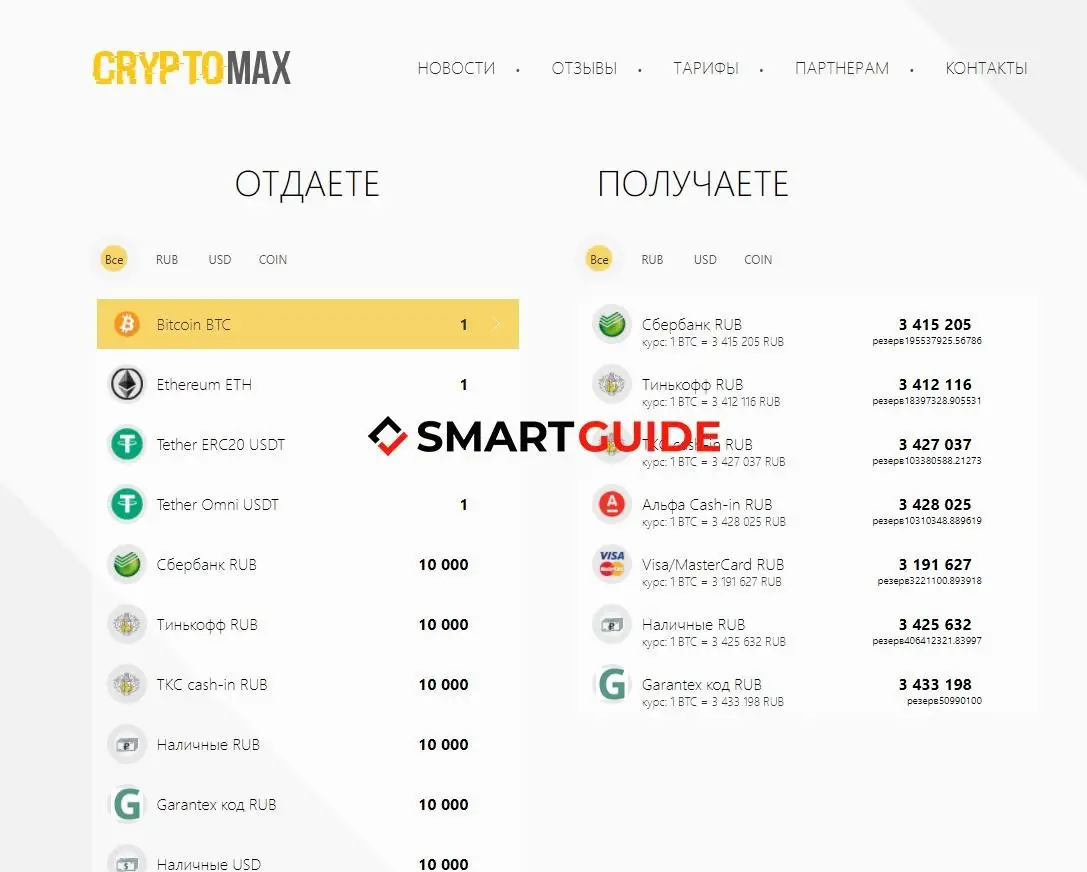The width and height of the screenshot is (1087, 872).
Task: Select the Garantex код RUB icon
Action: [126, 804]
